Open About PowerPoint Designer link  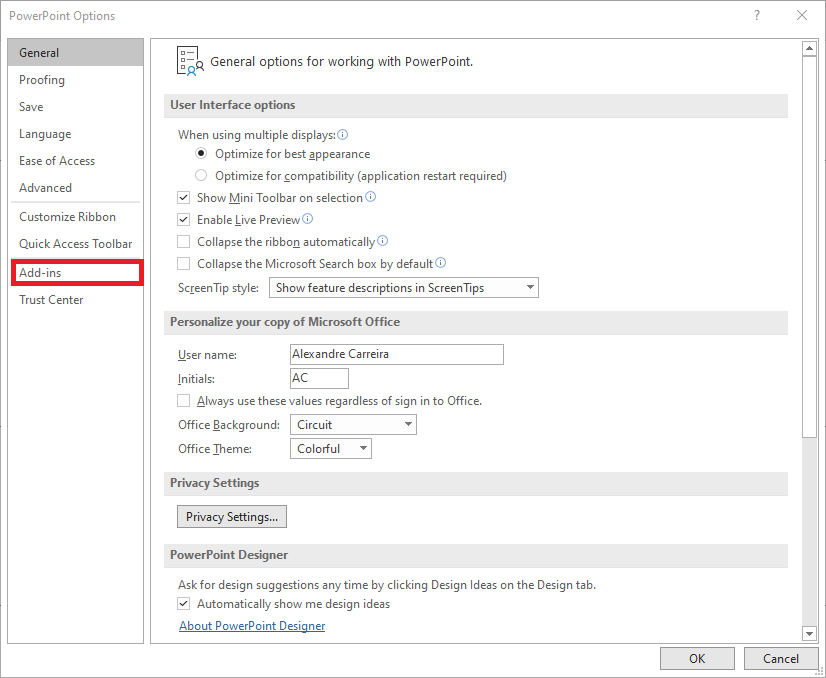point(252,626)
